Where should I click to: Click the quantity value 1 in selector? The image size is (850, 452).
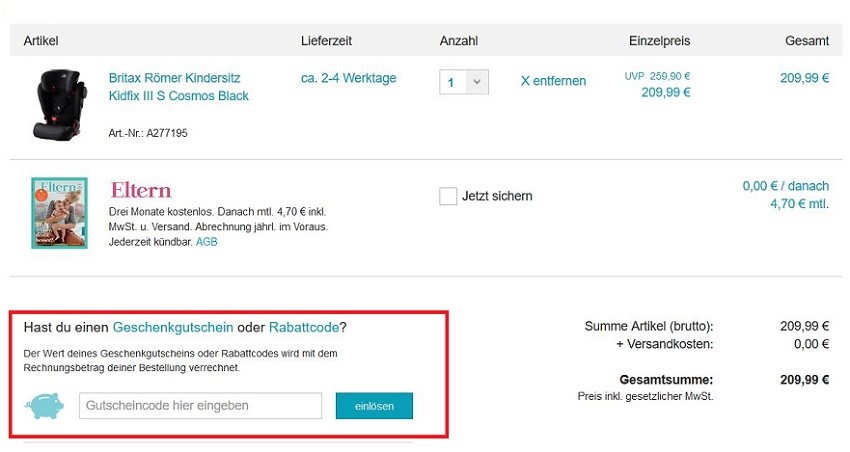453,82
